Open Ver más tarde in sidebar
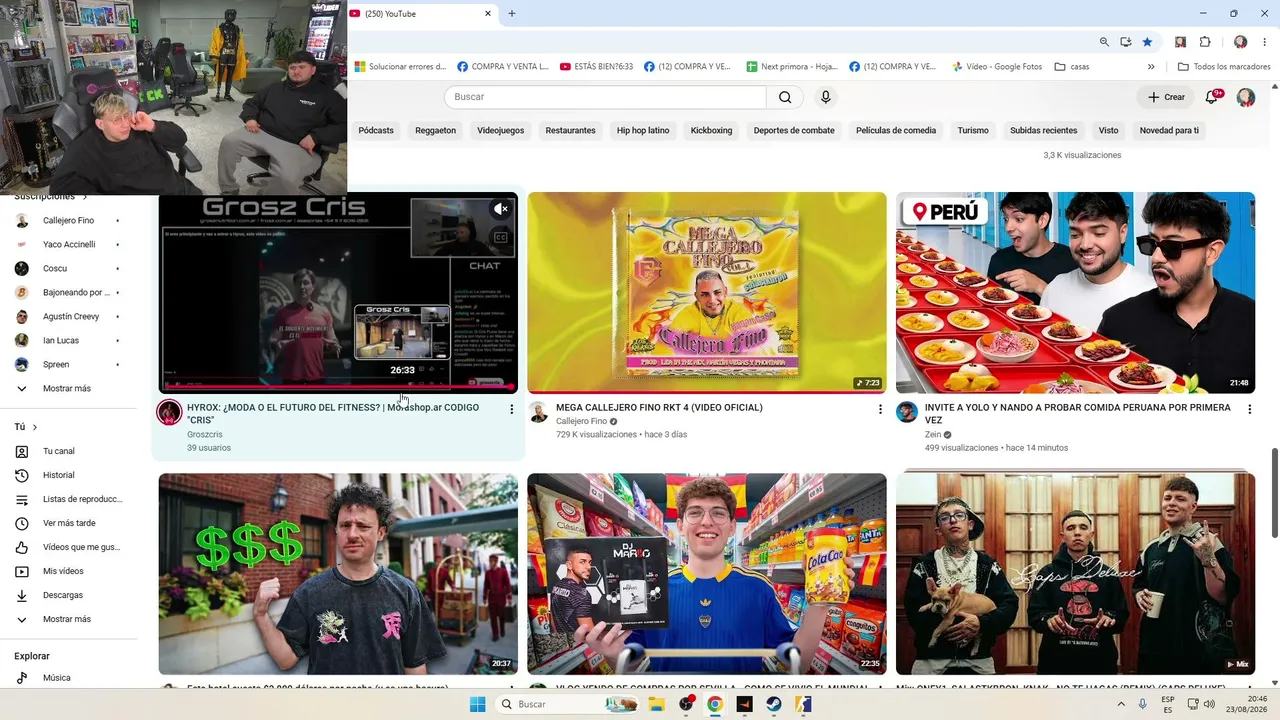This screenshot has height=720, width=1280. click(69, 523)
